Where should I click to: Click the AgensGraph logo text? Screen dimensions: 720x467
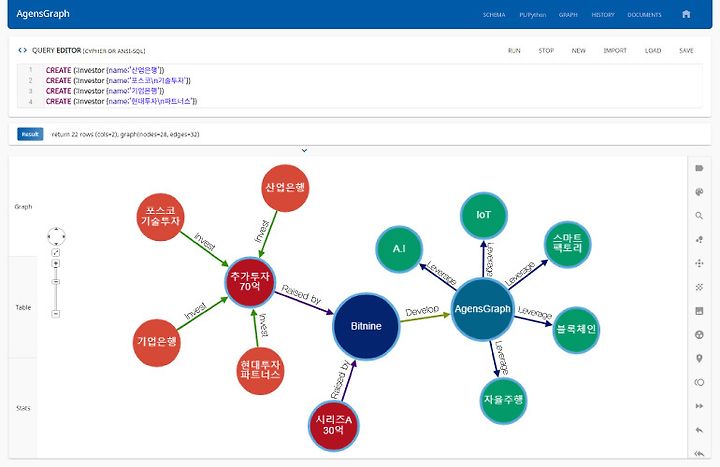point(43,14)
